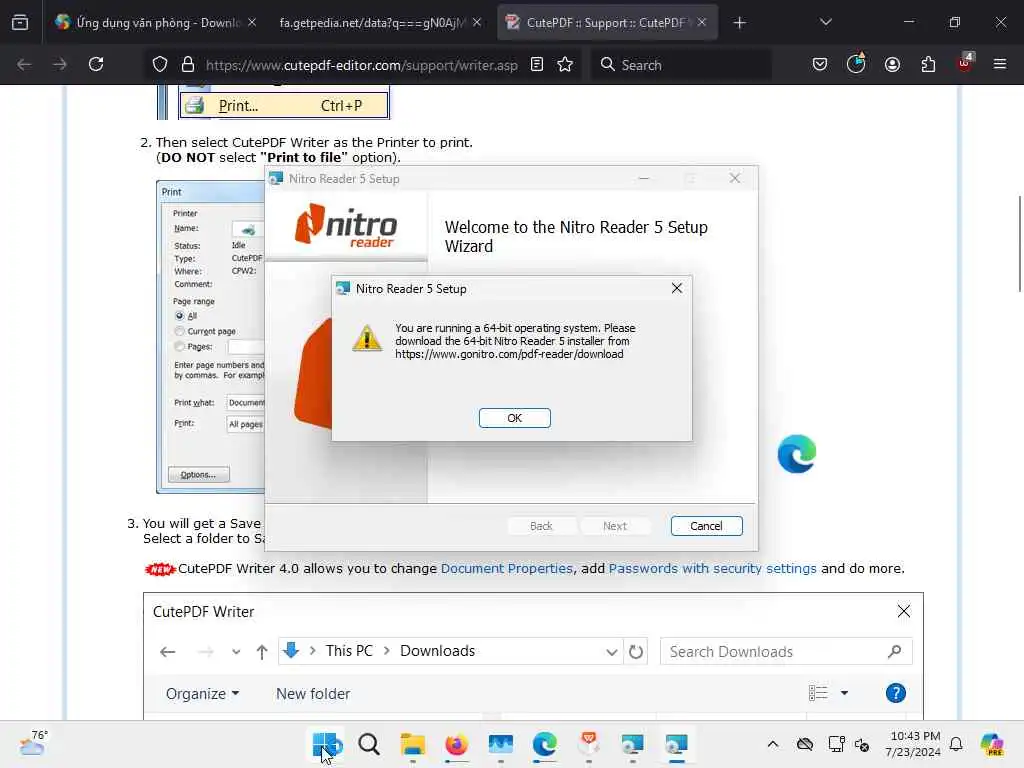1024x768 pixels.
Task: Expand the list all tabs chevron
Action: pyautogui.click(x=825, y=22)
